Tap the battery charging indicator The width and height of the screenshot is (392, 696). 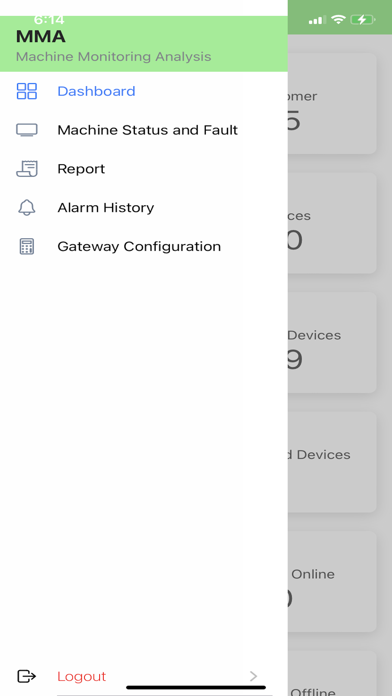[x=363, y=20]
